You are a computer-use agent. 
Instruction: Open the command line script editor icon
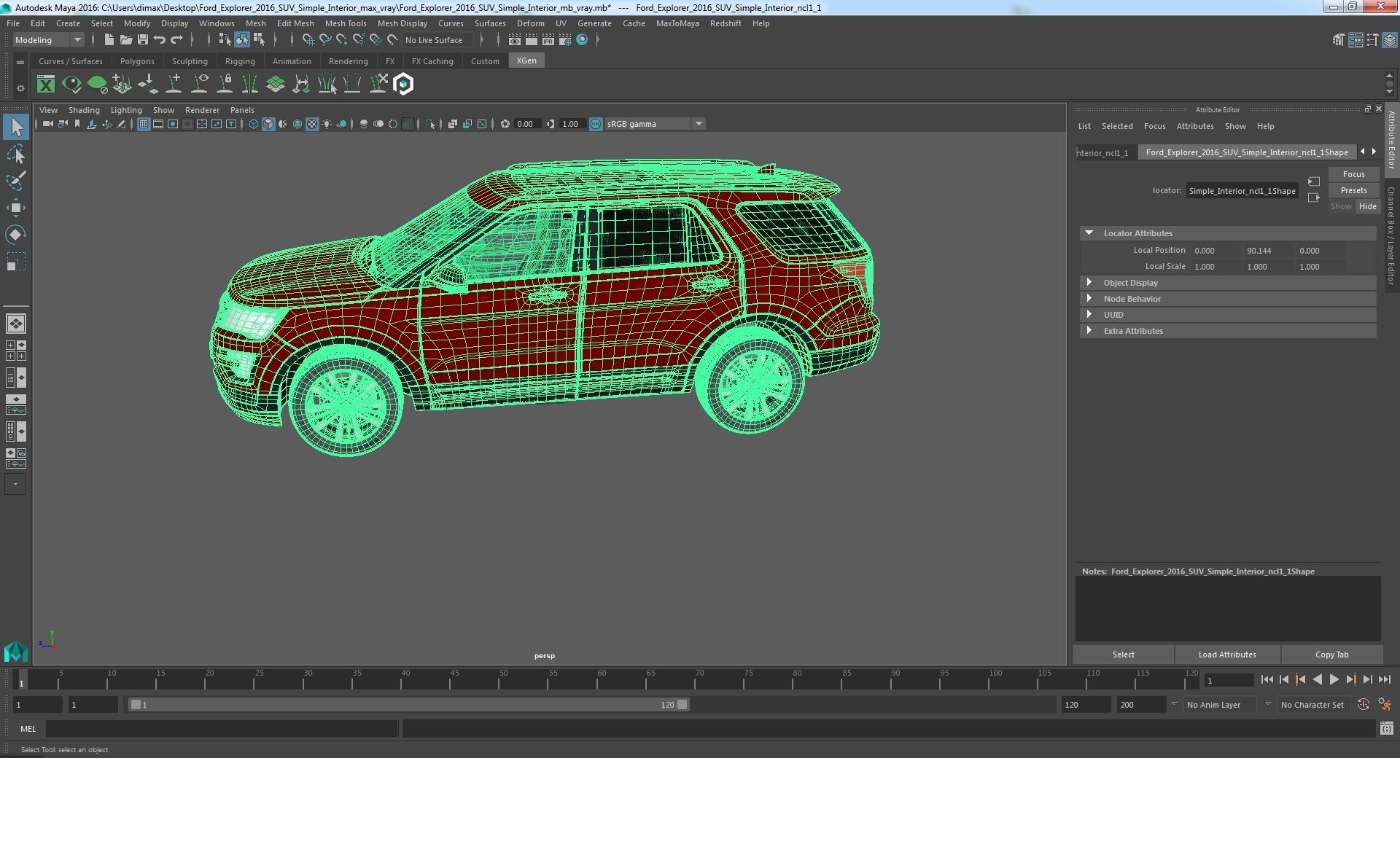pyautogui.click(x=1386, y=728)
